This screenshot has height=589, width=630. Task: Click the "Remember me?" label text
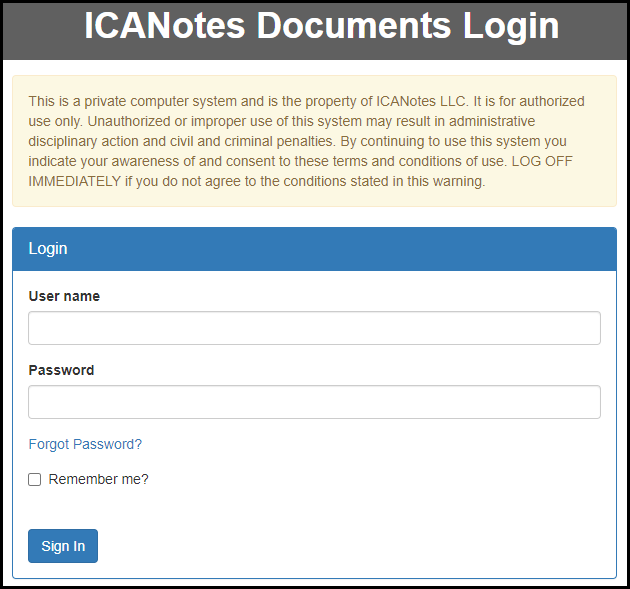point(98,479)
